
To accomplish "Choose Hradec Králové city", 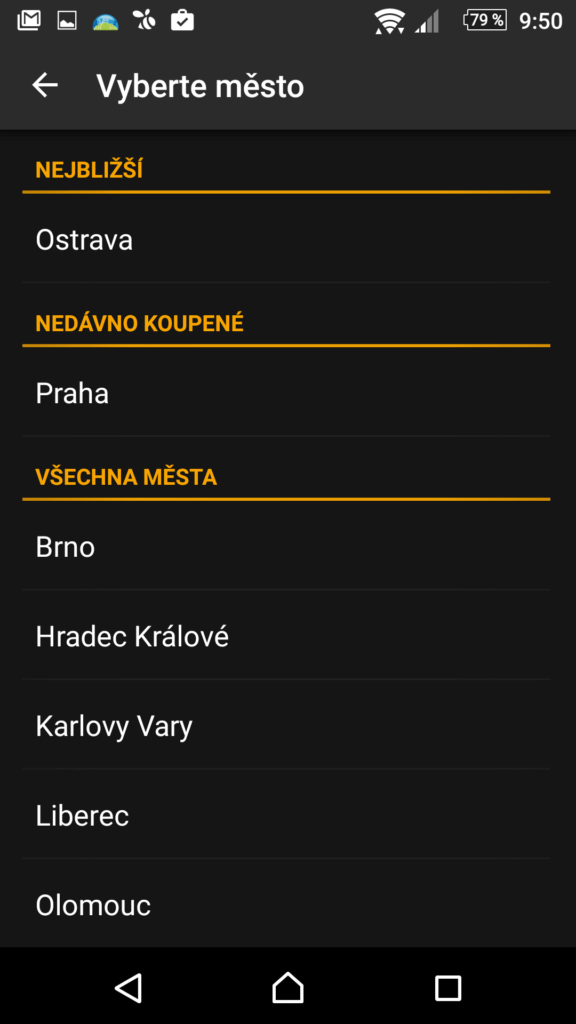I will coord(286,635).
